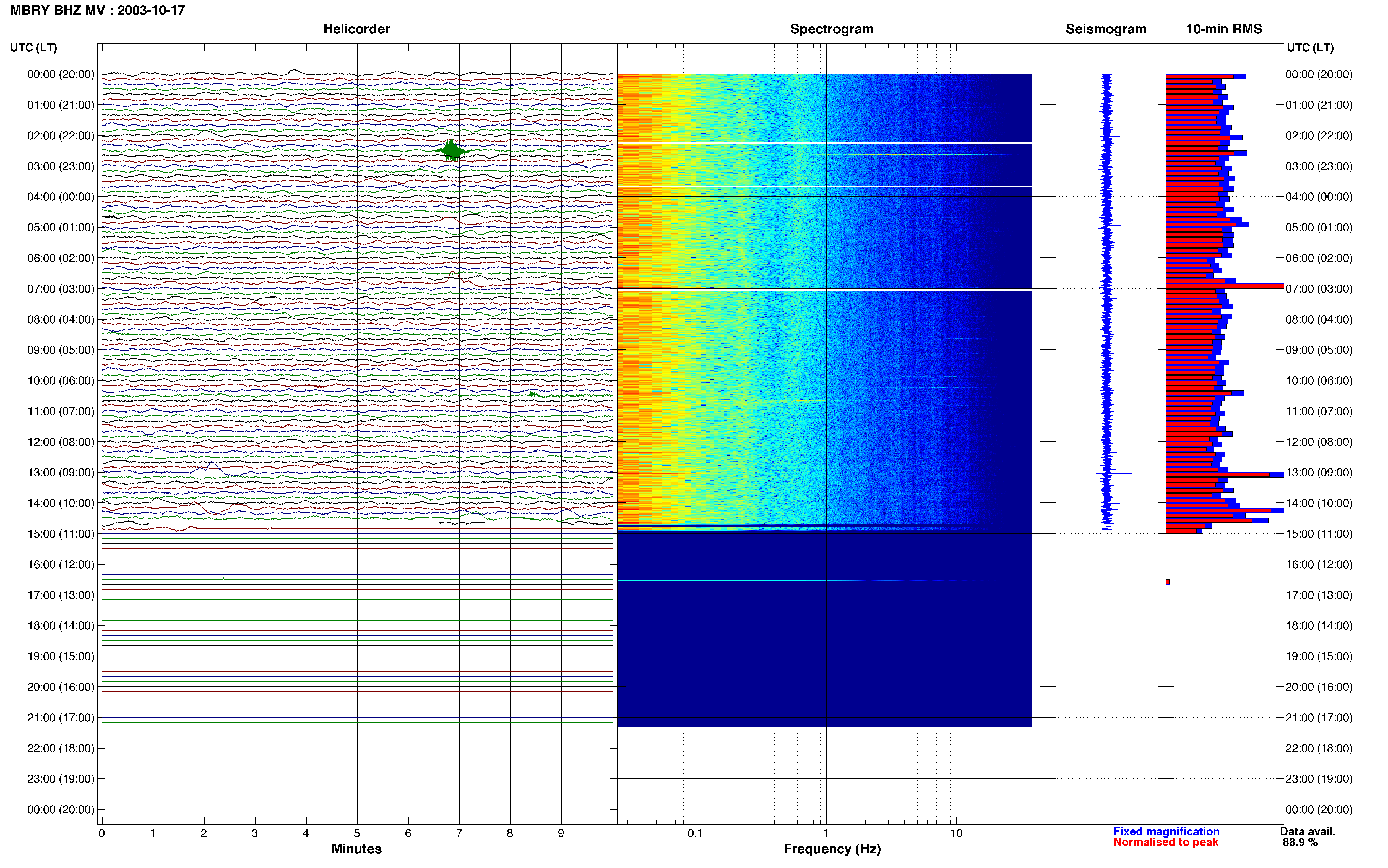Click the '07:00 (03:00)' label on the Helicorder axis

pos(60,289)
